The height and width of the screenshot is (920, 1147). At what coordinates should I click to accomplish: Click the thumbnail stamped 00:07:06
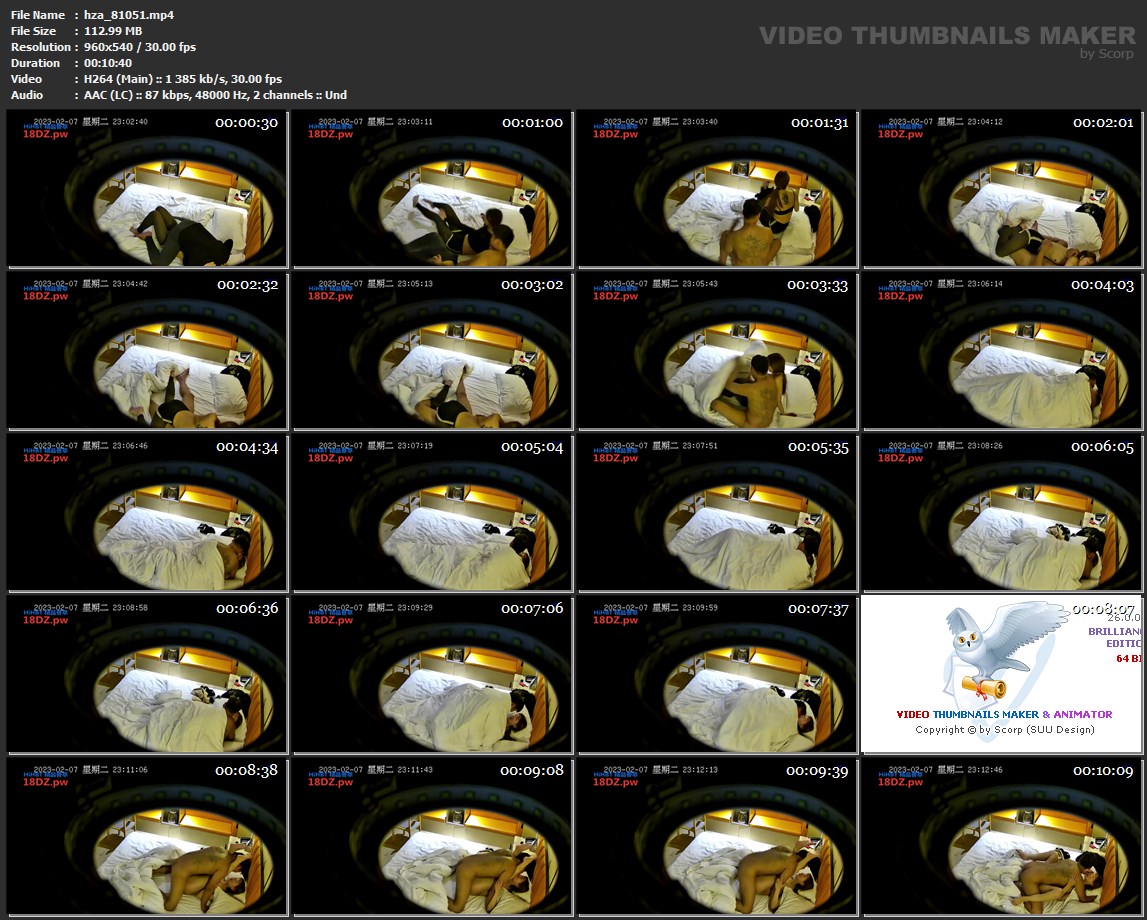(432, 674)
